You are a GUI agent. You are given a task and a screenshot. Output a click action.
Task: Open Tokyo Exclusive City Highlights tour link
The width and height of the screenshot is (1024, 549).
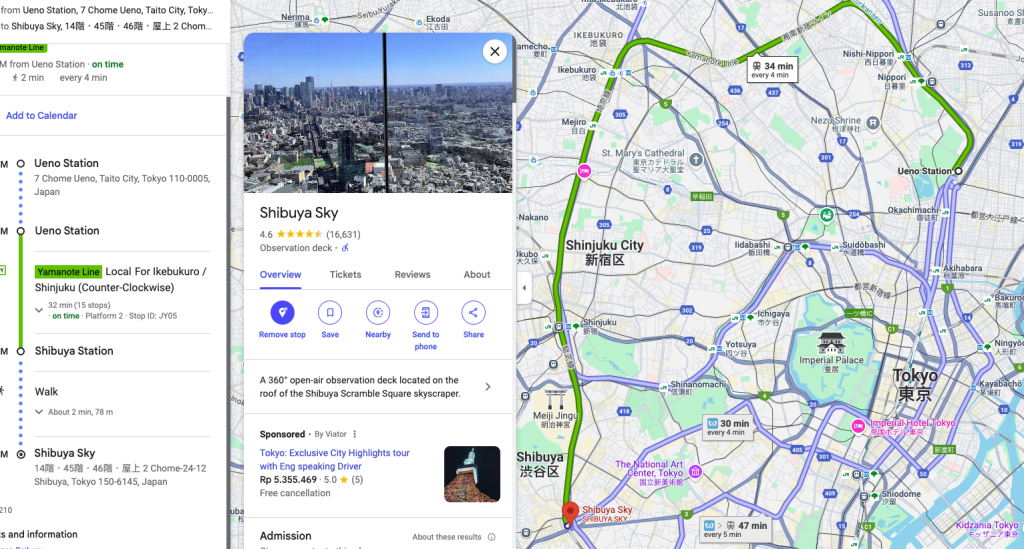point(334,460)
